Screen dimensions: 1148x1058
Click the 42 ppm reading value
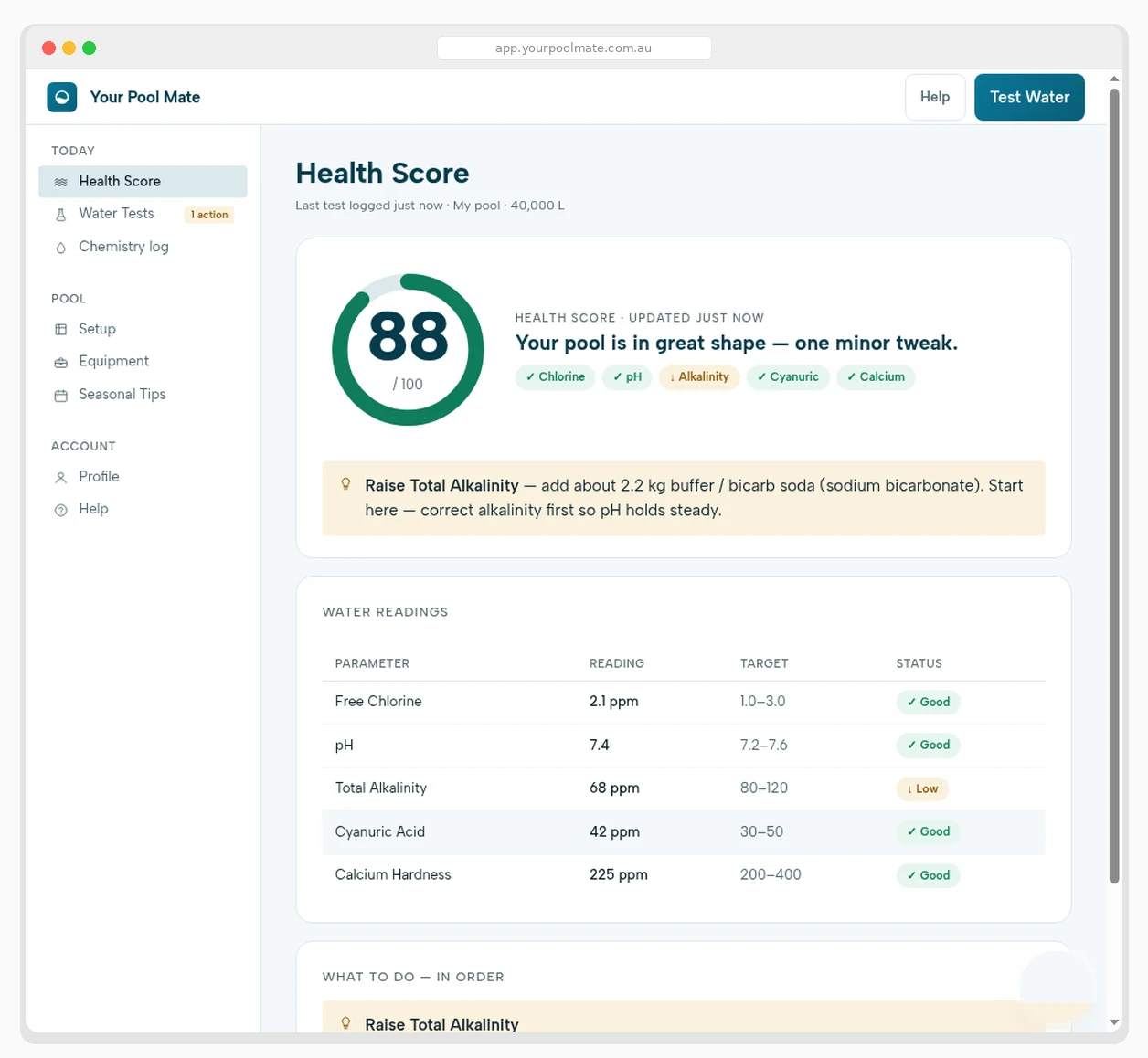[614, 831]
